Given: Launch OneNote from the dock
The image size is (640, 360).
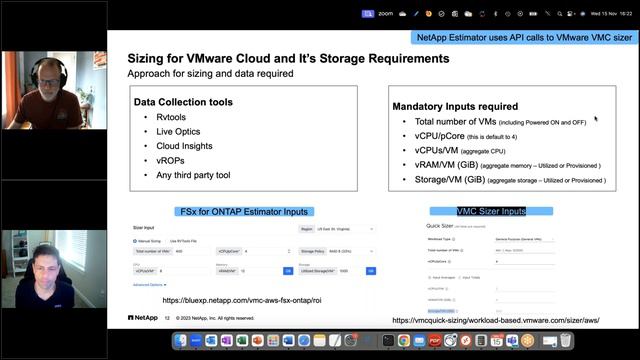Looking at the screenshot, I should 227,341.
